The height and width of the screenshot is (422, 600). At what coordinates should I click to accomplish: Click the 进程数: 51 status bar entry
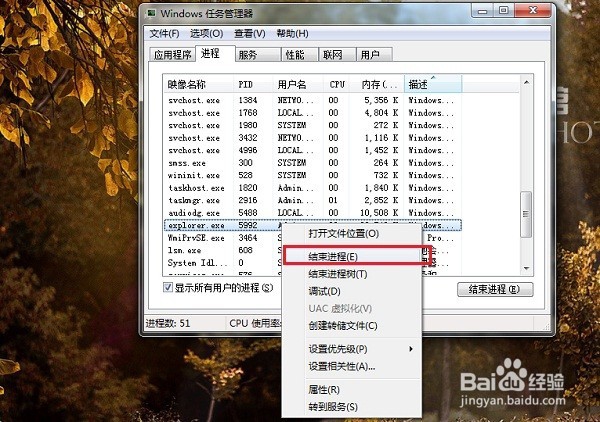[168, 323]
